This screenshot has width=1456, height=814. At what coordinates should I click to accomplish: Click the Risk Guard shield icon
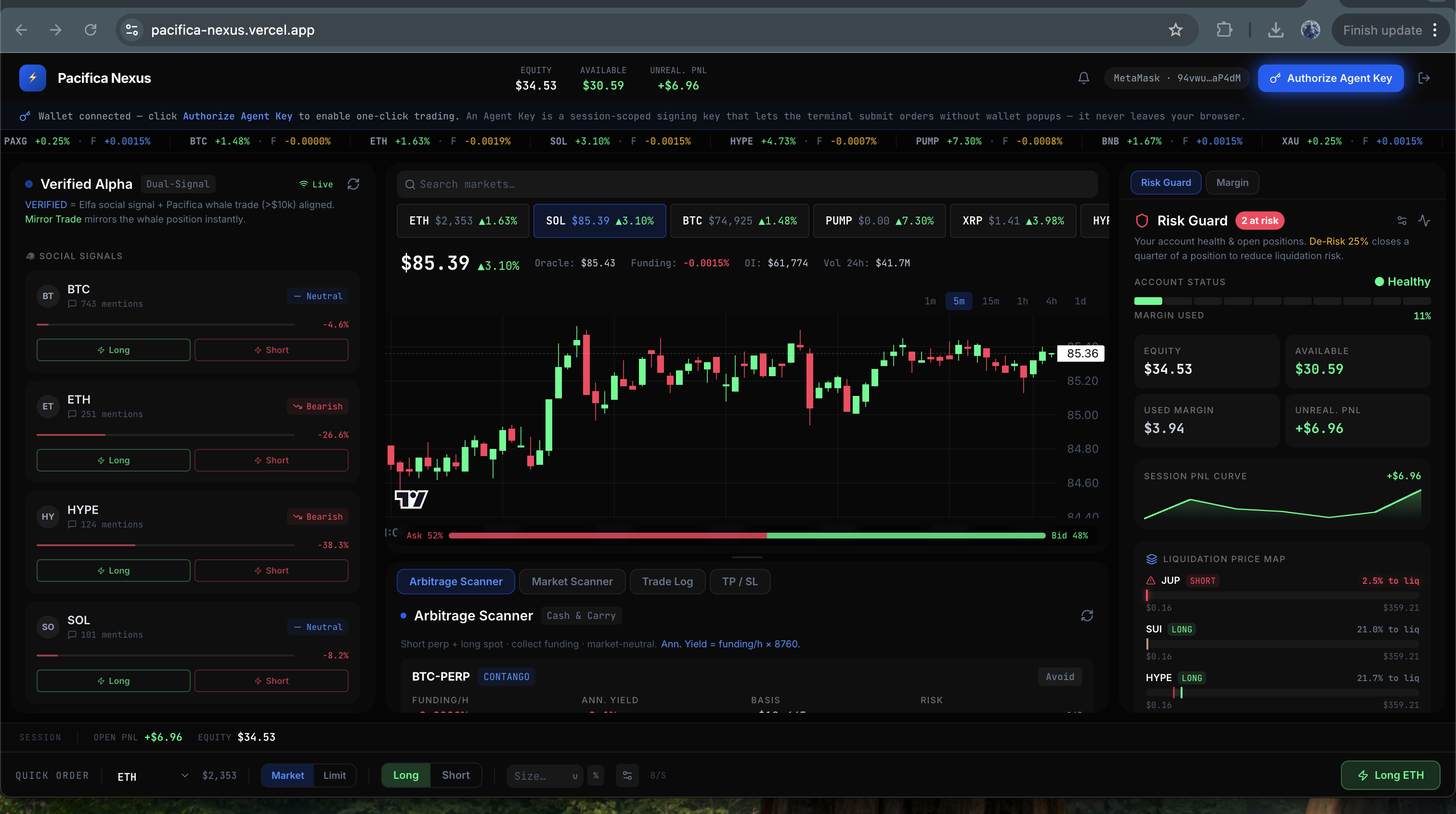[x=1142, y=221]
